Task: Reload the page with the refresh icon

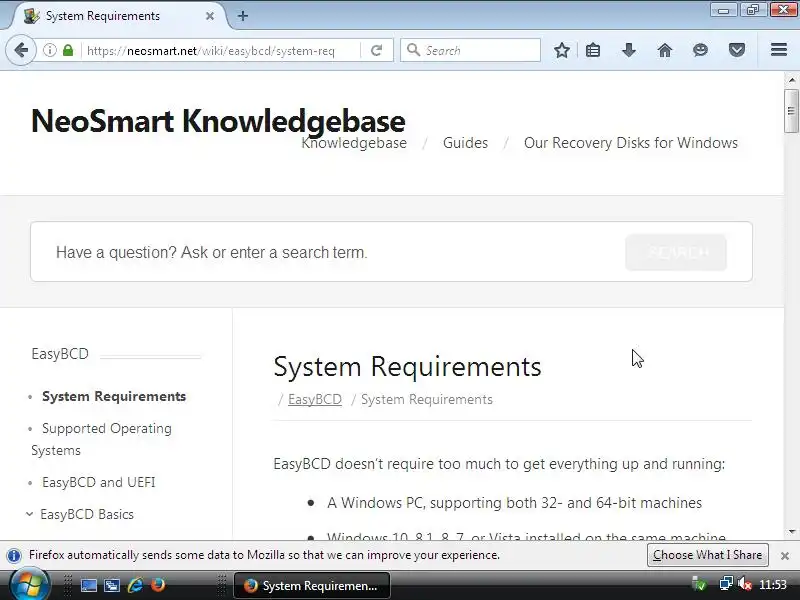Action: click(377, 50)
